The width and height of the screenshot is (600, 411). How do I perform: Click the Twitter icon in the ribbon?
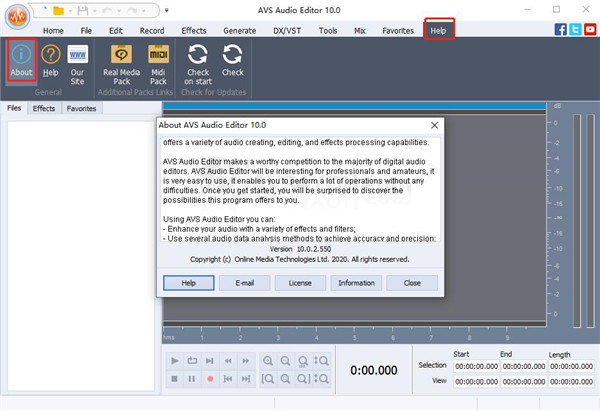tap(575, 31)
